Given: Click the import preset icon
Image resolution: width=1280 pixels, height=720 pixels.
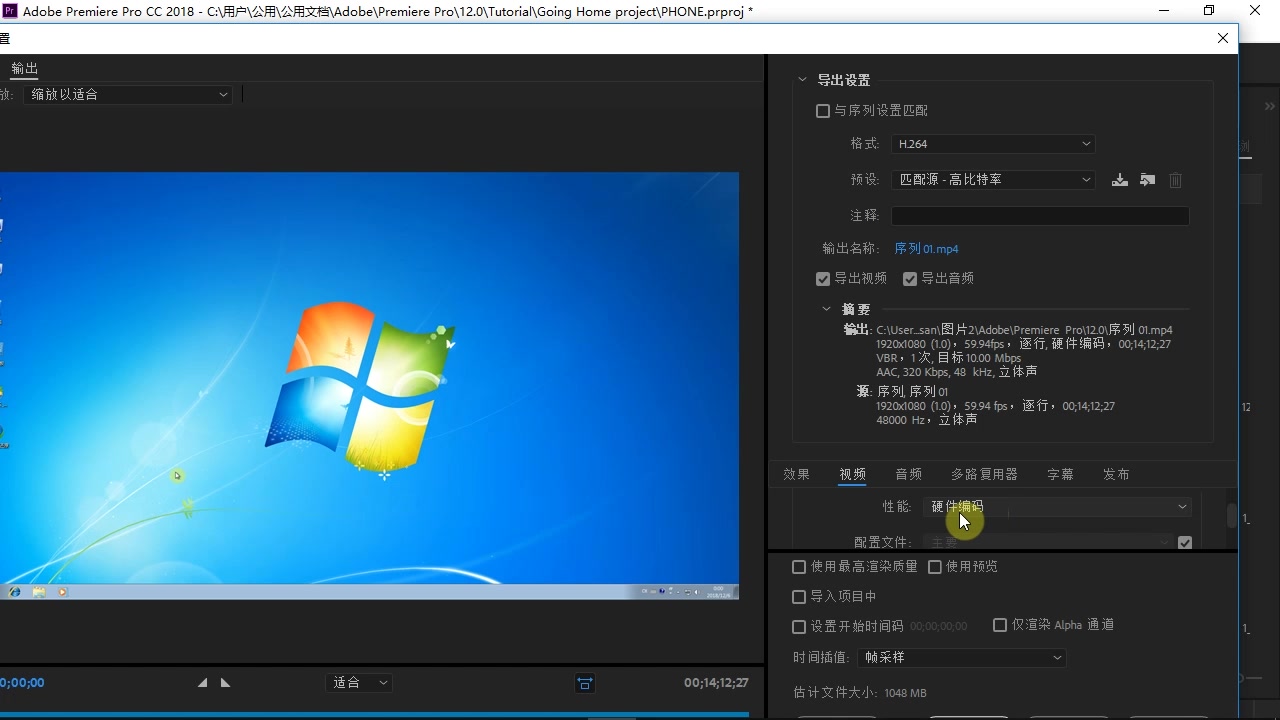Looking at the screenshot, I should 1148,180.
